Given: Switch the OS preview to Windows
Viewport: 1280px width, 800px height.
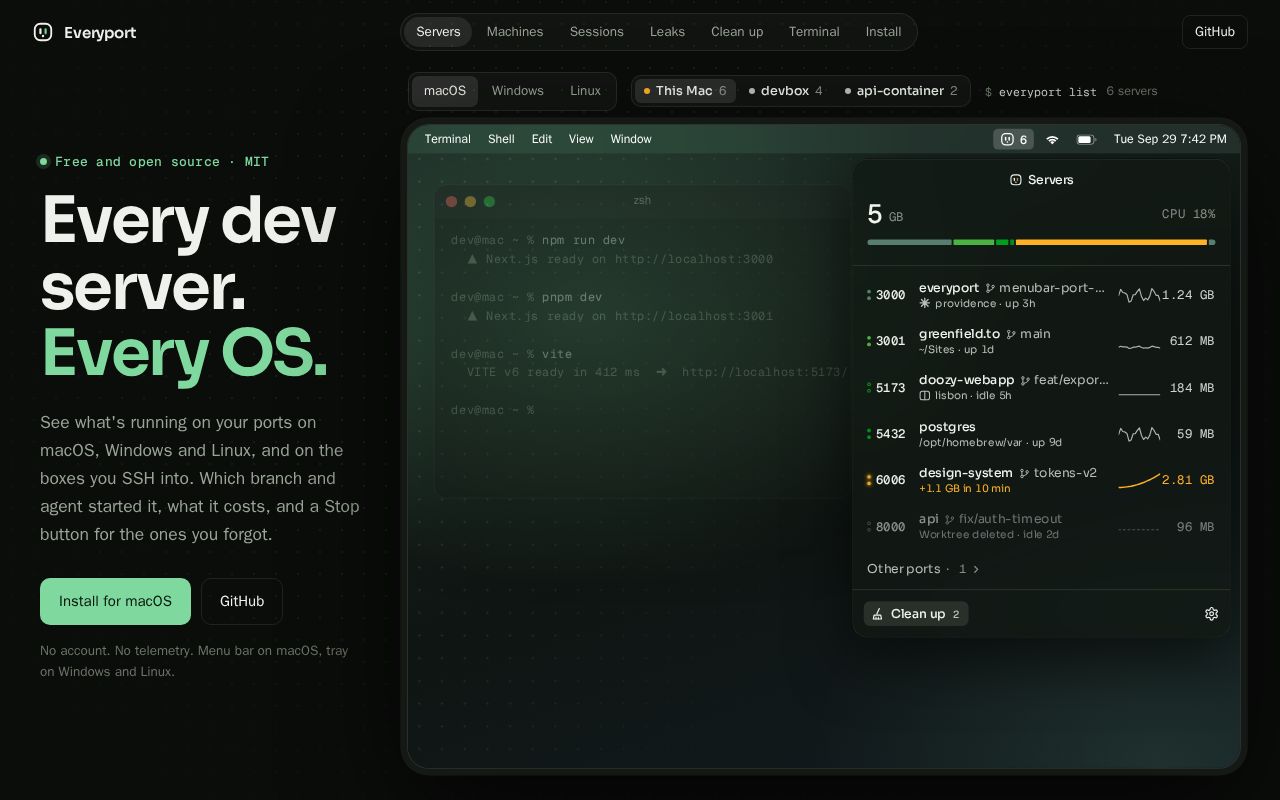Looking at the screenshot, I should (x=518, y=91).
